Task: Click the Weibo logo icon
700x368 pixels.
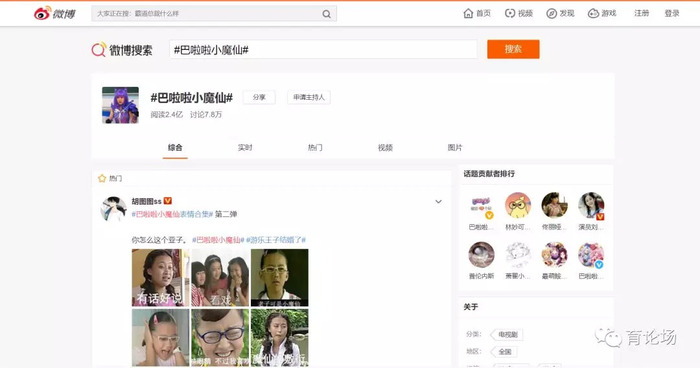Action: [x=42, y=13]
